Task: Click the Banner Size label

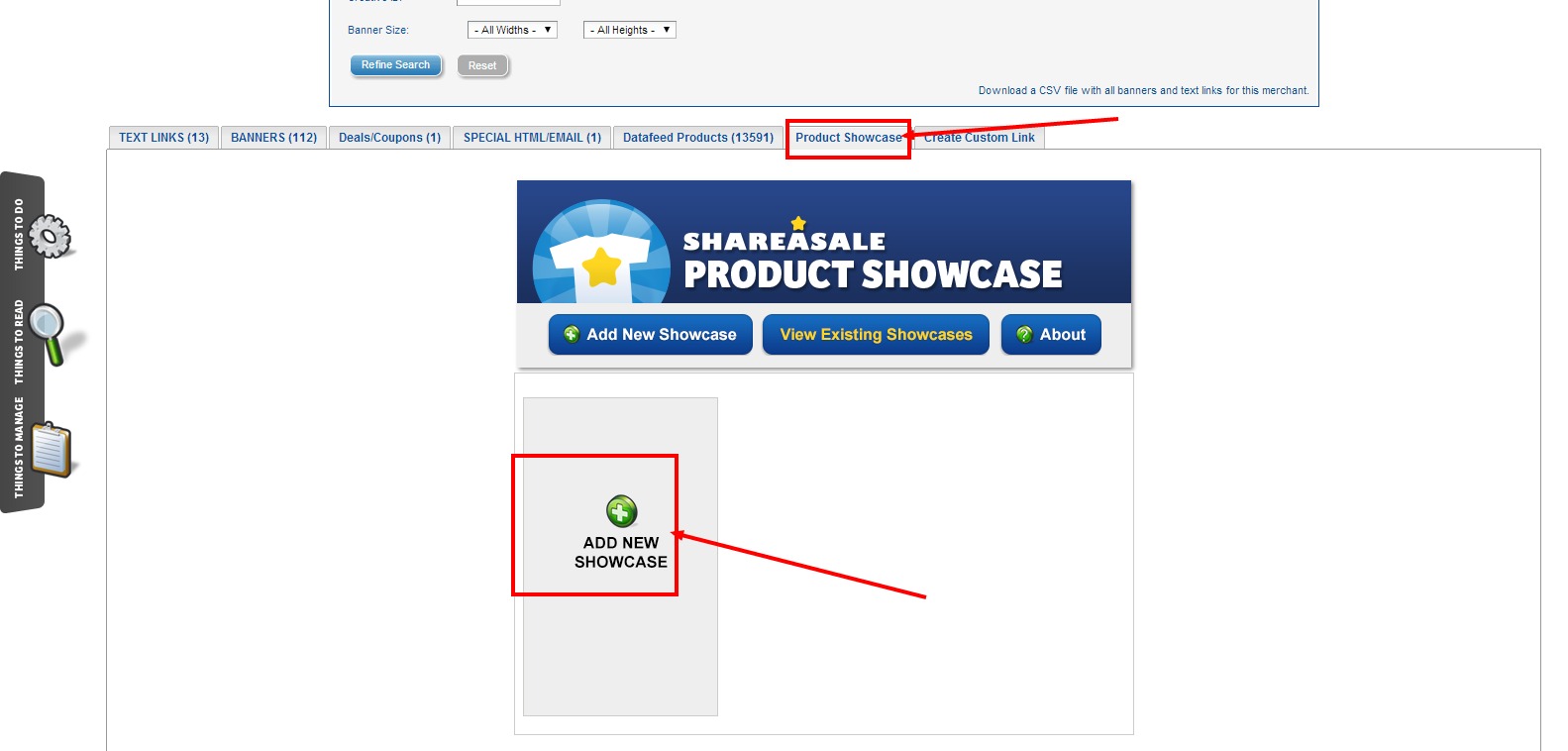Action: (378, 30)
